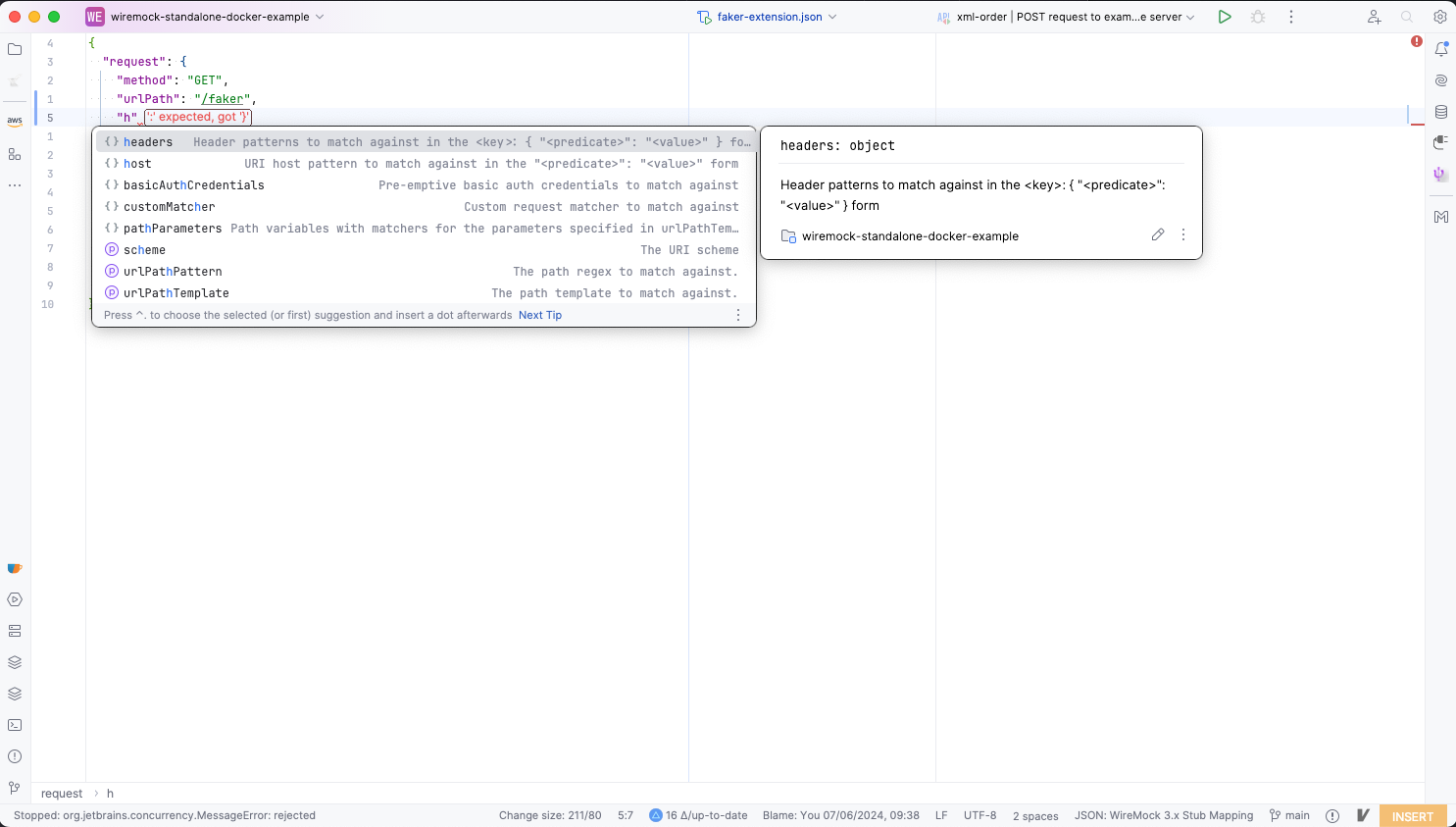Open the server stack tool window above the two layers icons
Image resolution: width=1456 pixels, height=827 pixels.
pos(15,631)
